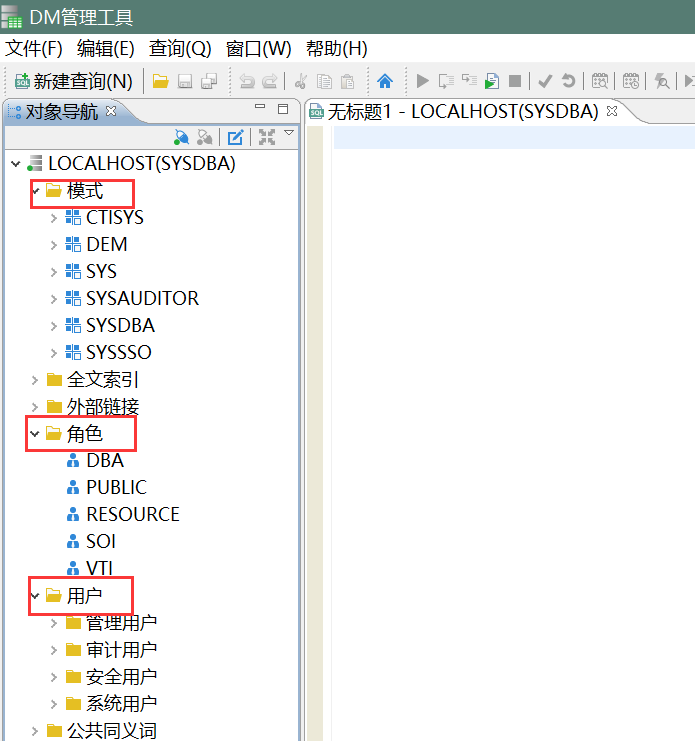The width and height of the screenshot is (695, 741).
Task: Collapse the LOCALHOST(SYSDBA) node
Action: click(16, 164)
